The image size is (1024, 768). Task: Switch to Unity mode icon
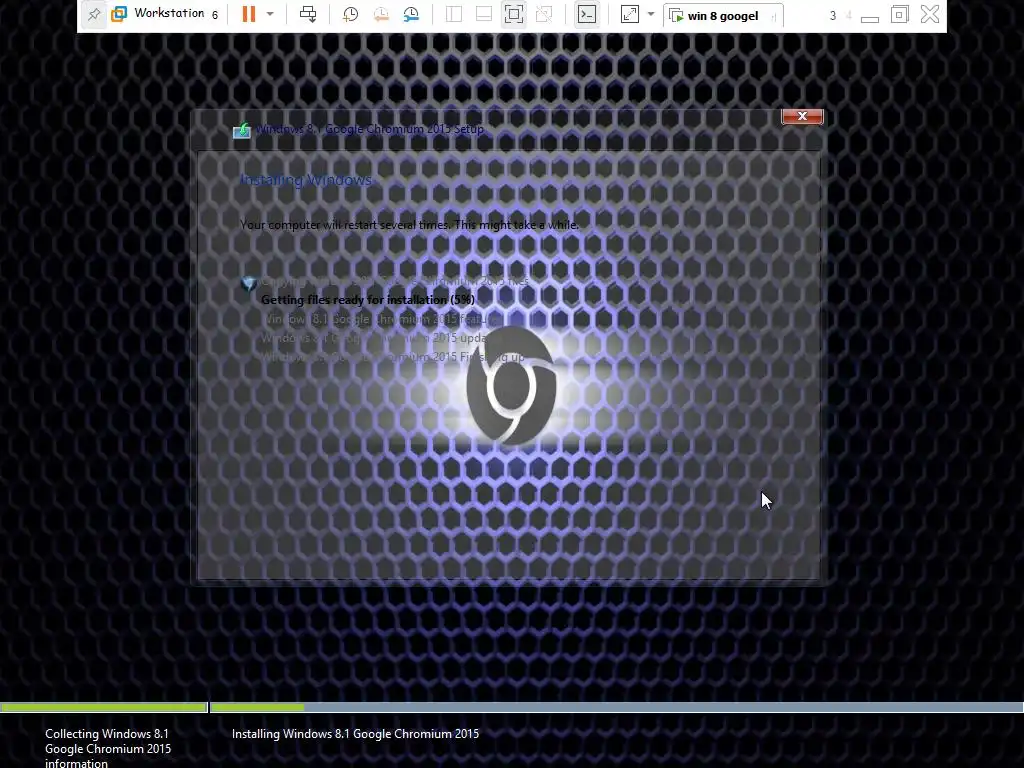click(x=544, y=14)
